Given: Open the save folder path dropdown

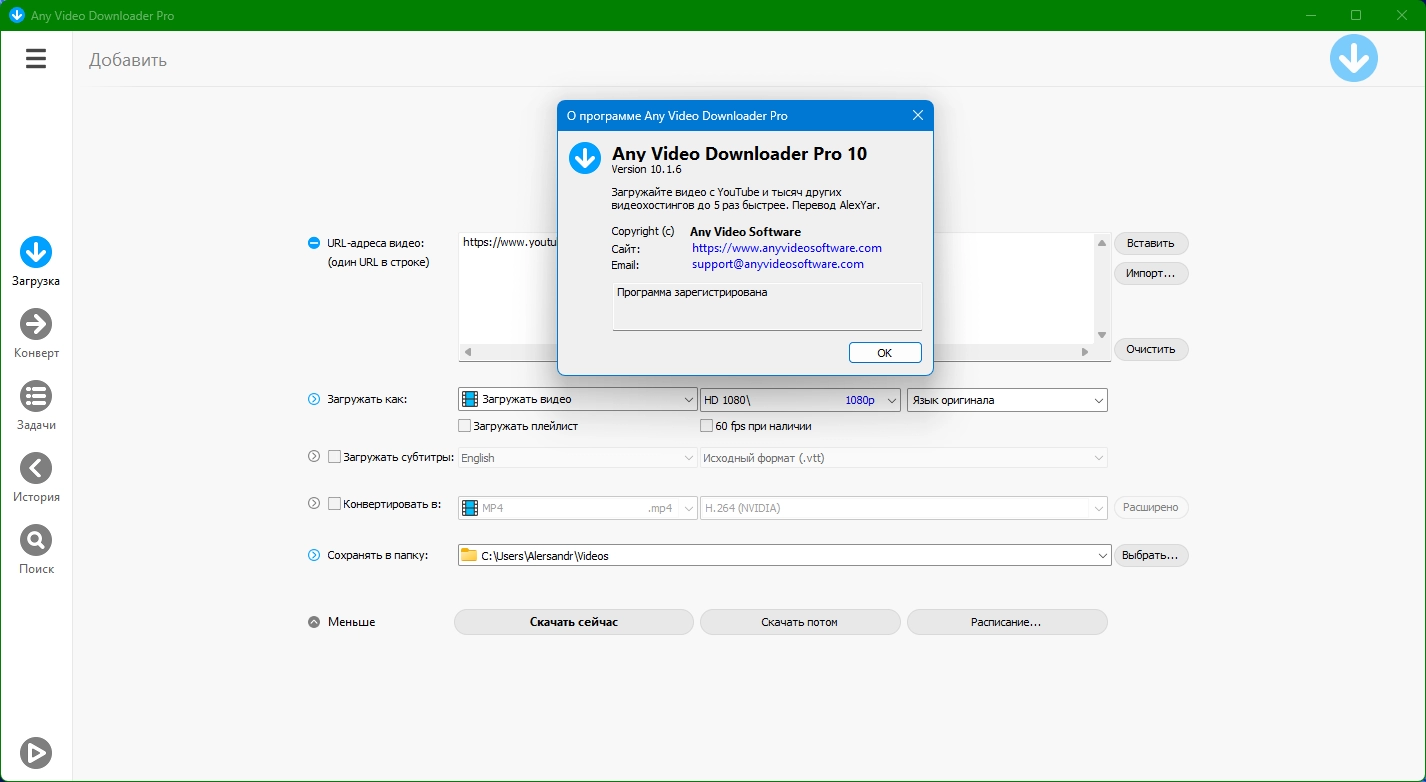Looking at the screenshot, I should [x=785, y=555].
